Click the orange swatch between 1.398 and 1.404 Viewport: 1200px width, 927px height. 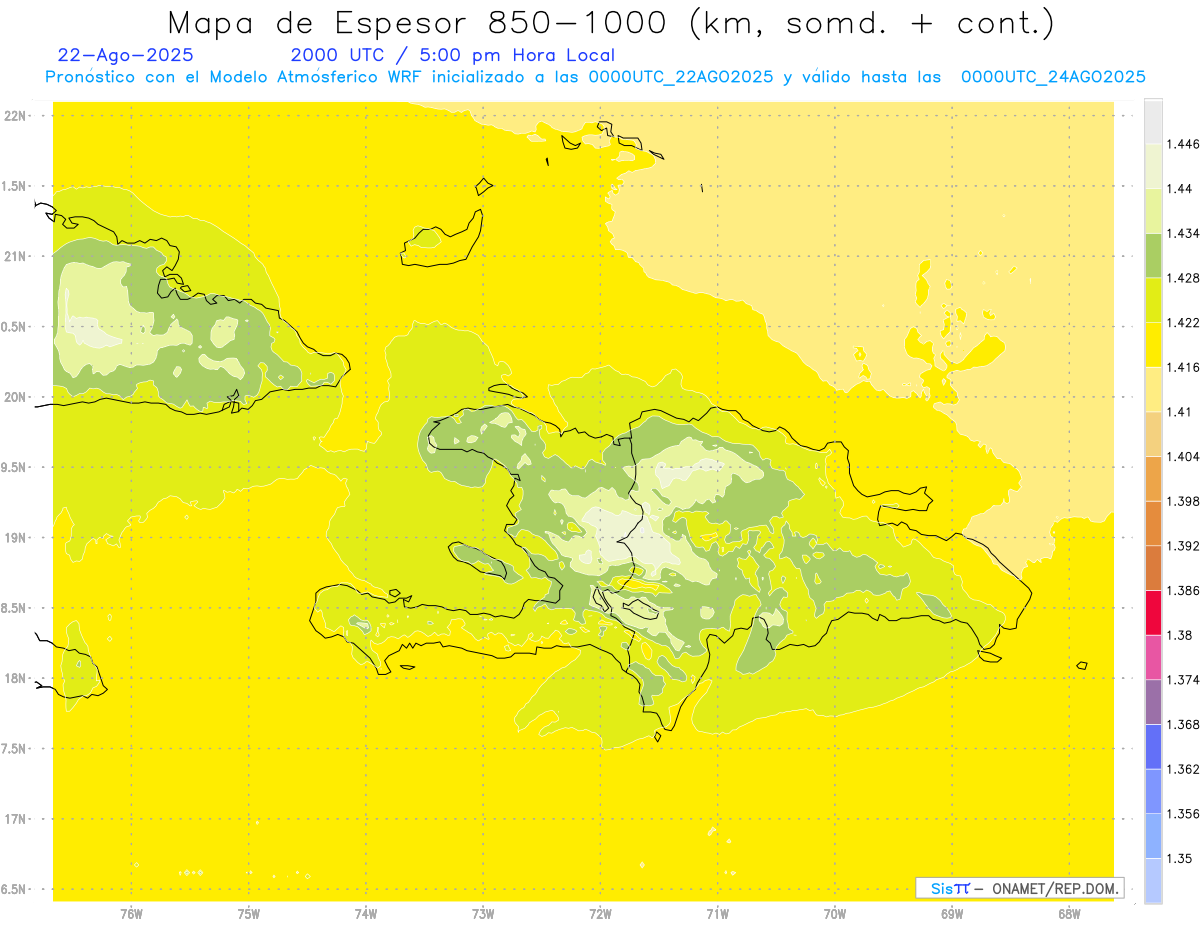1153,478
